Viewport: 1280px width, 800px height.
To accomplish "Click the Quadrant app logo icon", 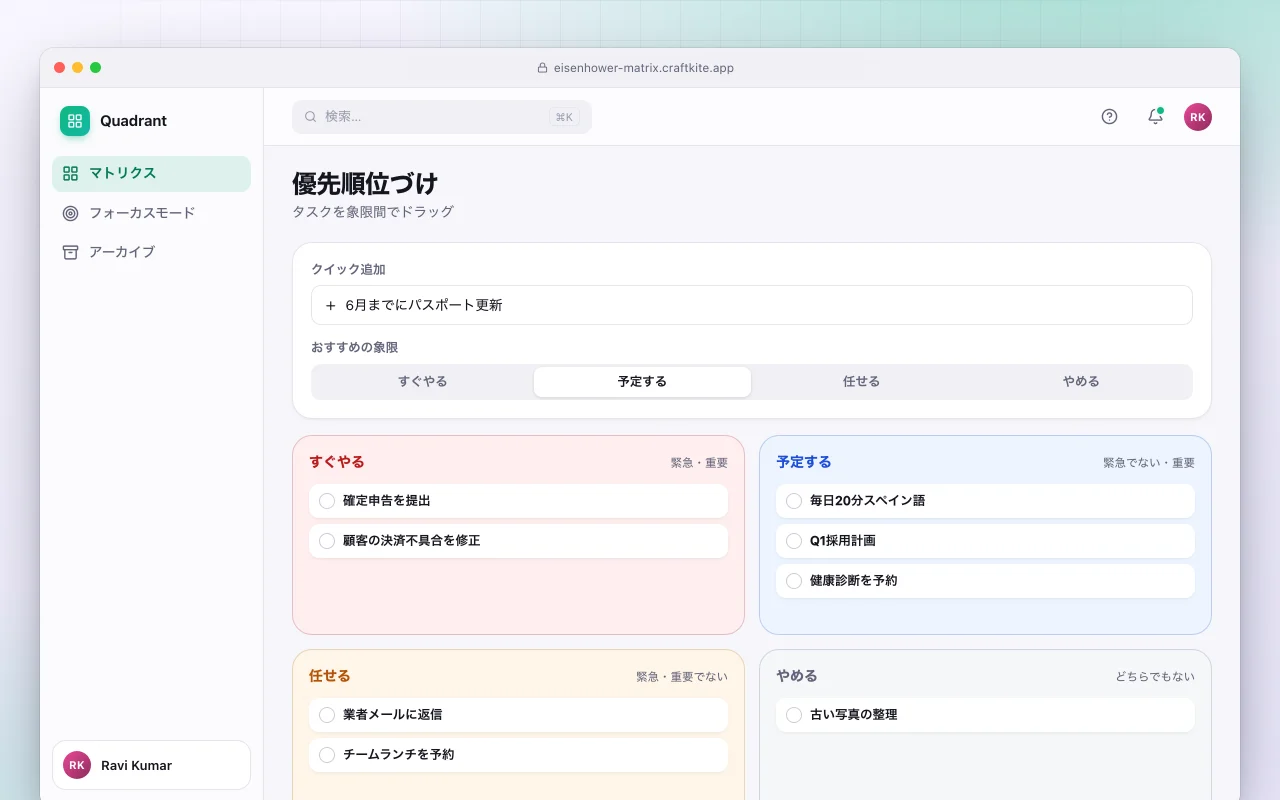I will pos(75,121).
